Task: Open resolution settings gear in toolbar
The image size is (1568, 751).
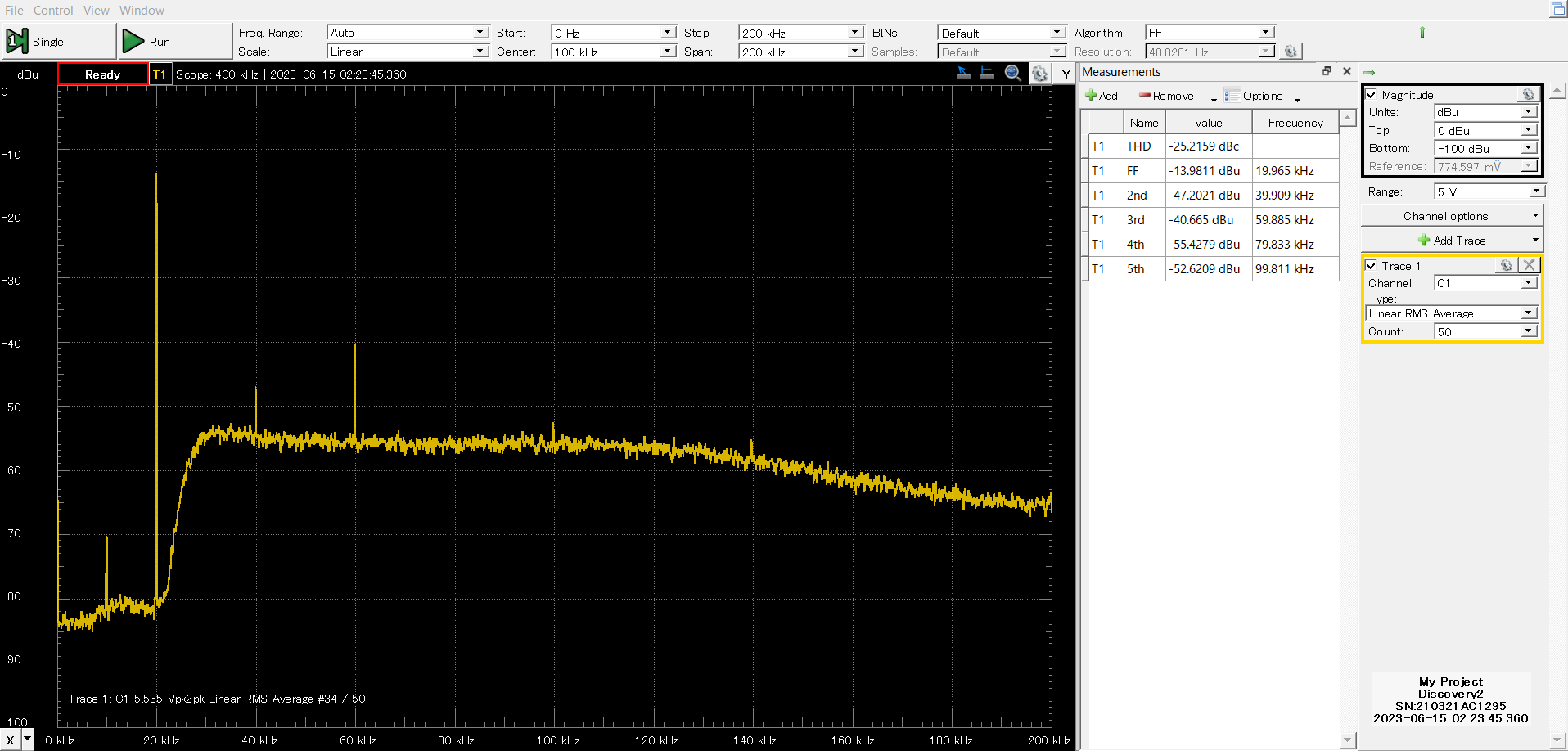Action: tap(1291, 52)
